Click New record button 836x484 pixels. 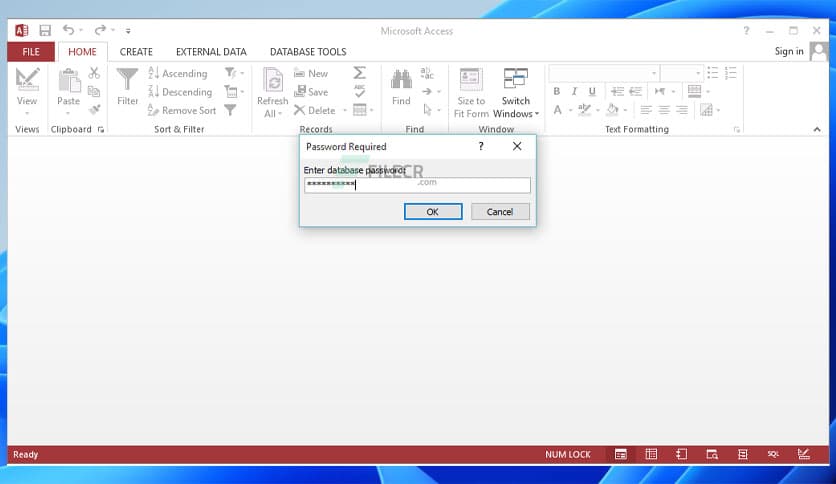click(311, 74)
